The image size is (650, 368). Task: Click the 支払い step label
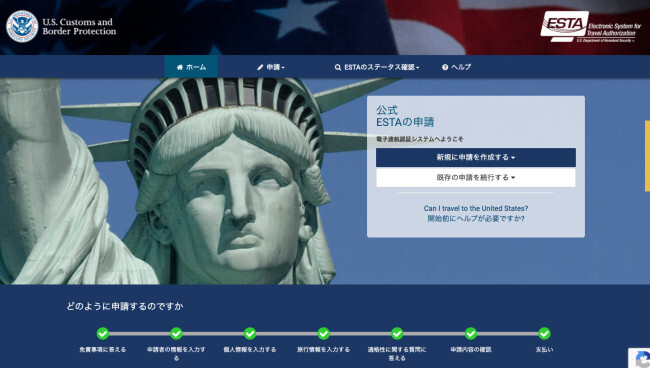coord(544,349)
